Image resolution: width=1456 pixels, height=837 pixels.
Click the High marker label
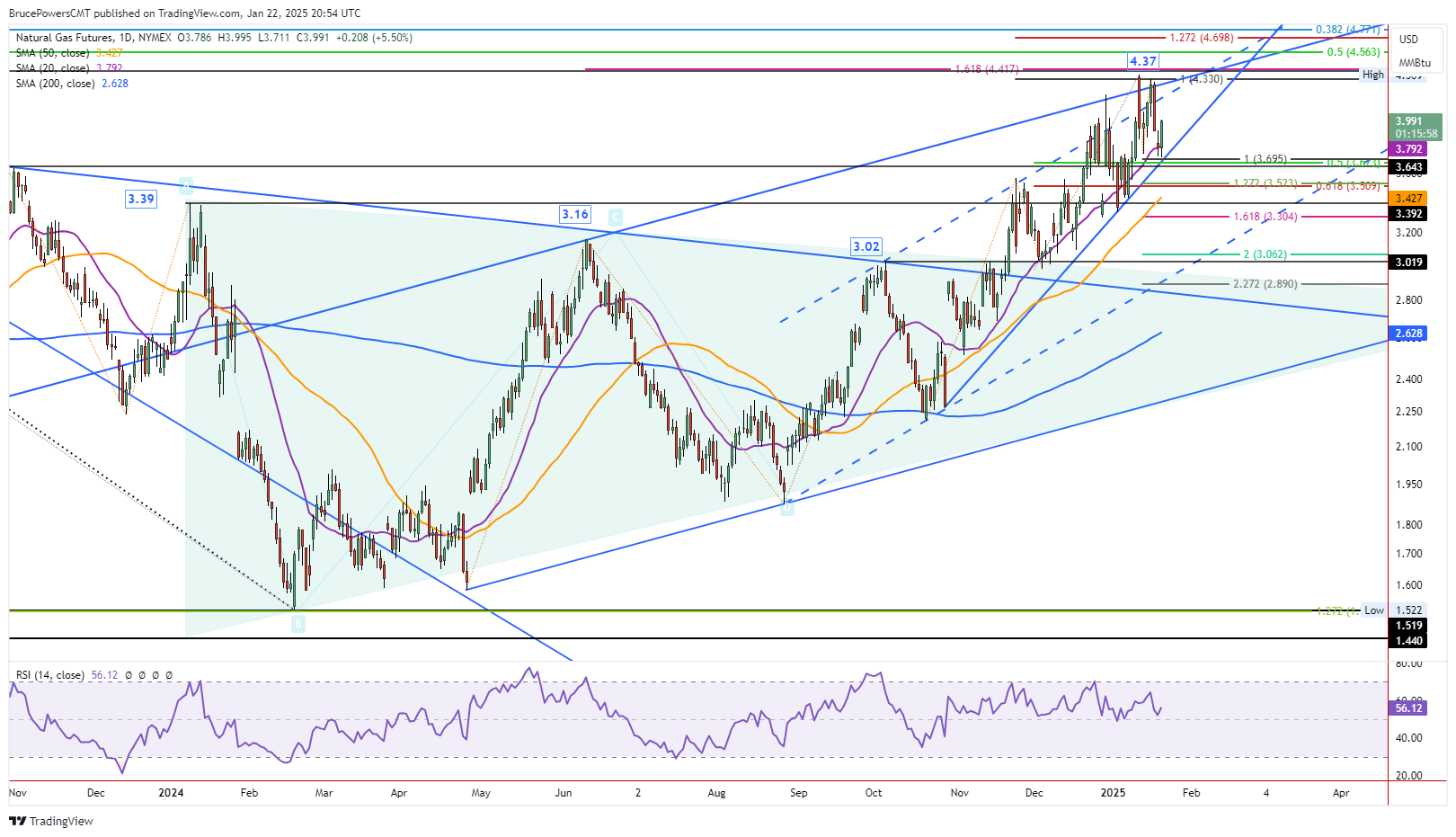coord(1373,76)
